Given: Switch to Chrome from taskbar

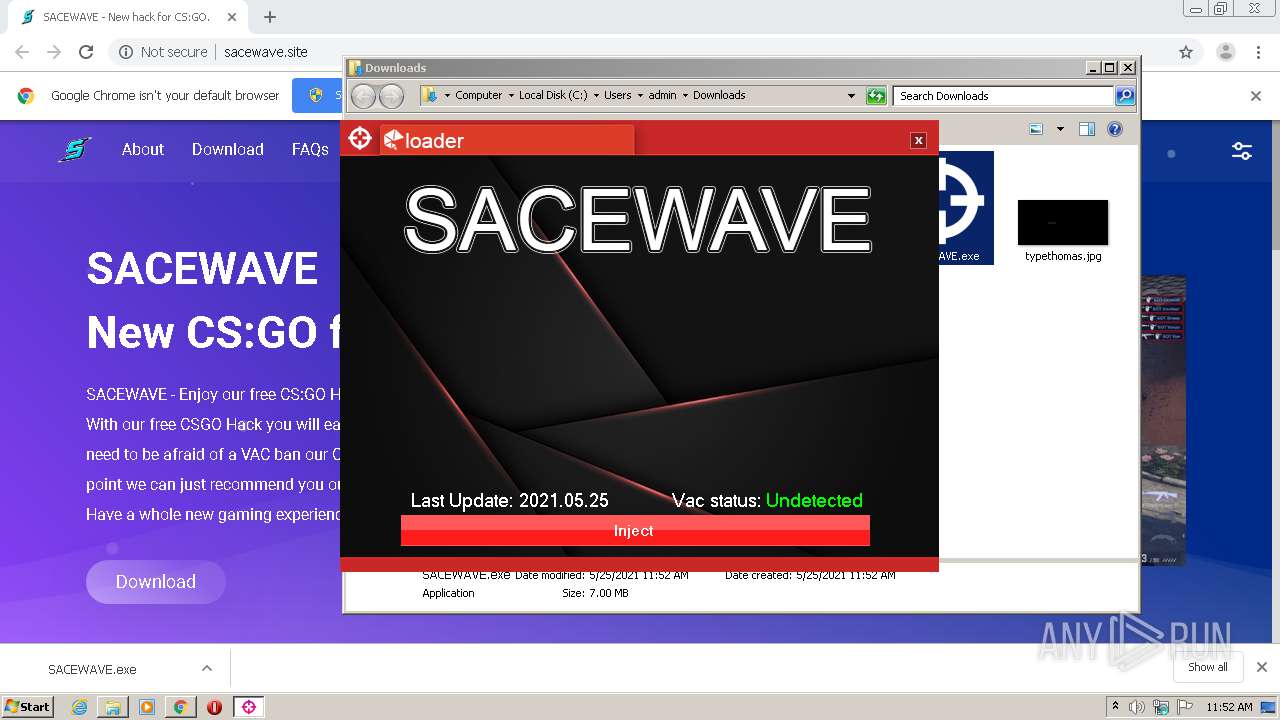Looking at the screenshot, I should (x=180, y=707).
